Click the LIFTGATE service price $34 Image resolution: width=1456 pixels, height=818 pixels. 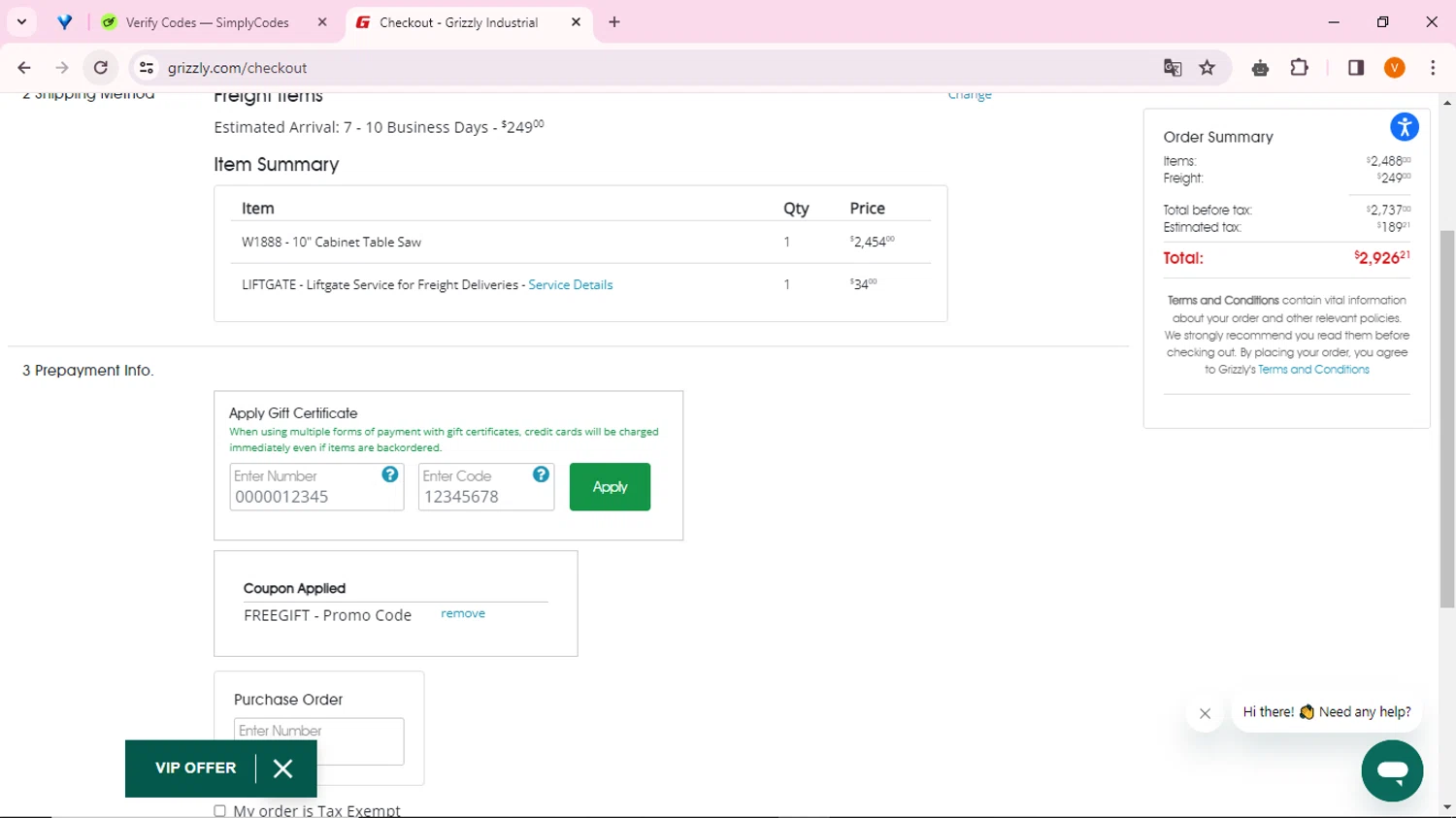tap(863, 284)
